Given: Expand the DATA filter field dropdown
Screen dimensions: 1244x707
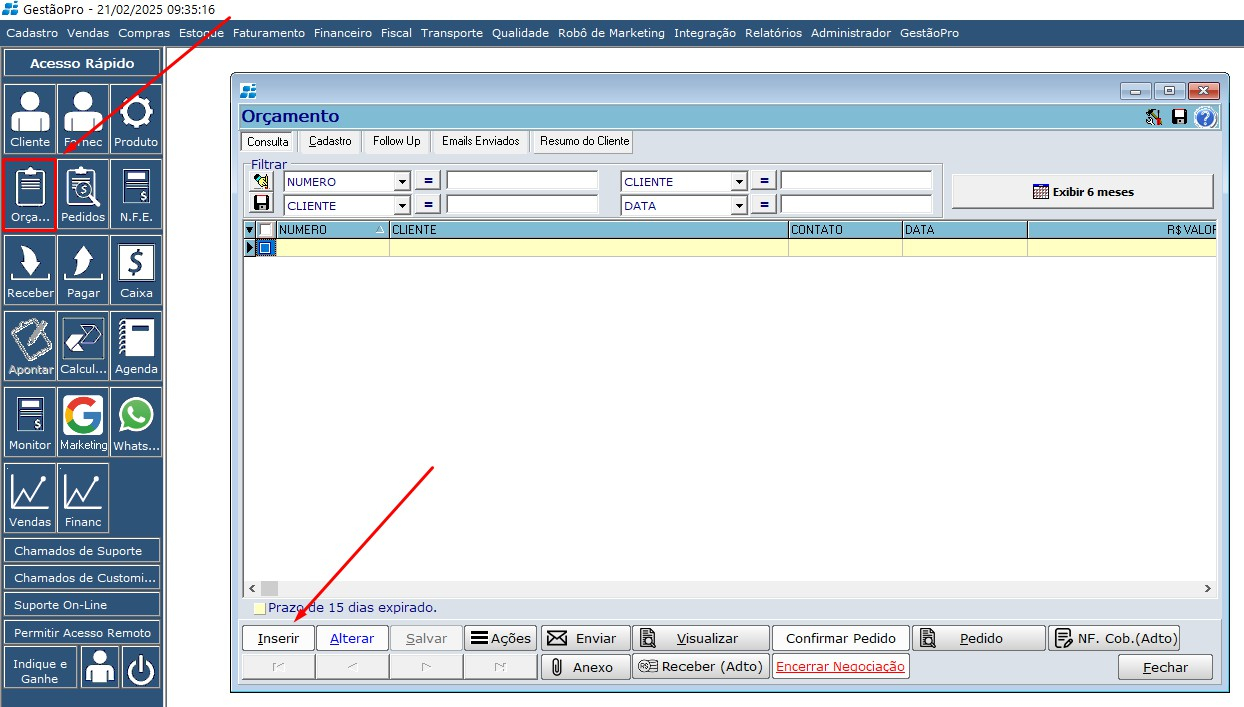Looking at the screenshot, I should tap(739, 205).
